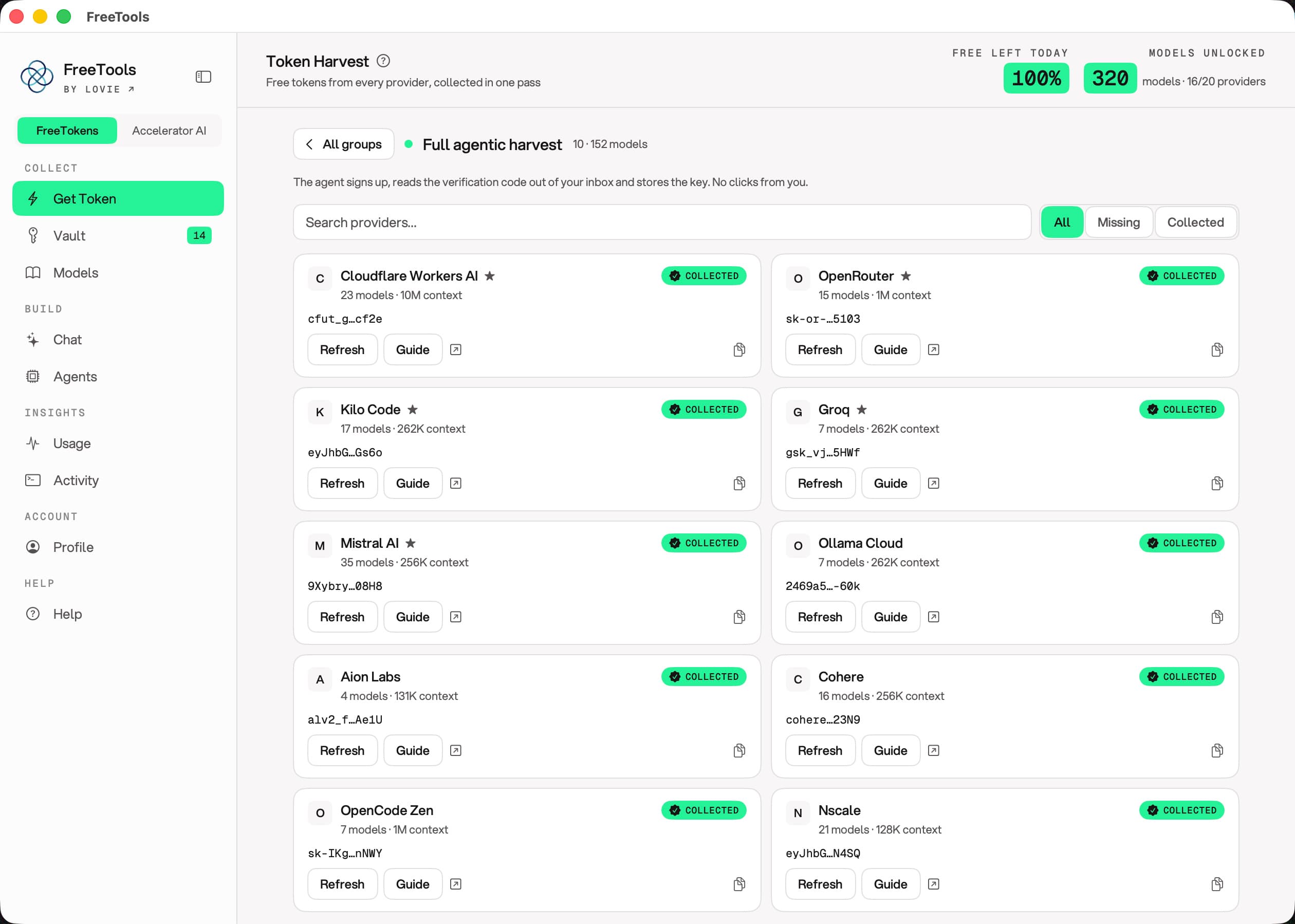The width and height of the screenshot is (1295, 924).
Task: Filter providers to Collected
Action: [1195, 222]
